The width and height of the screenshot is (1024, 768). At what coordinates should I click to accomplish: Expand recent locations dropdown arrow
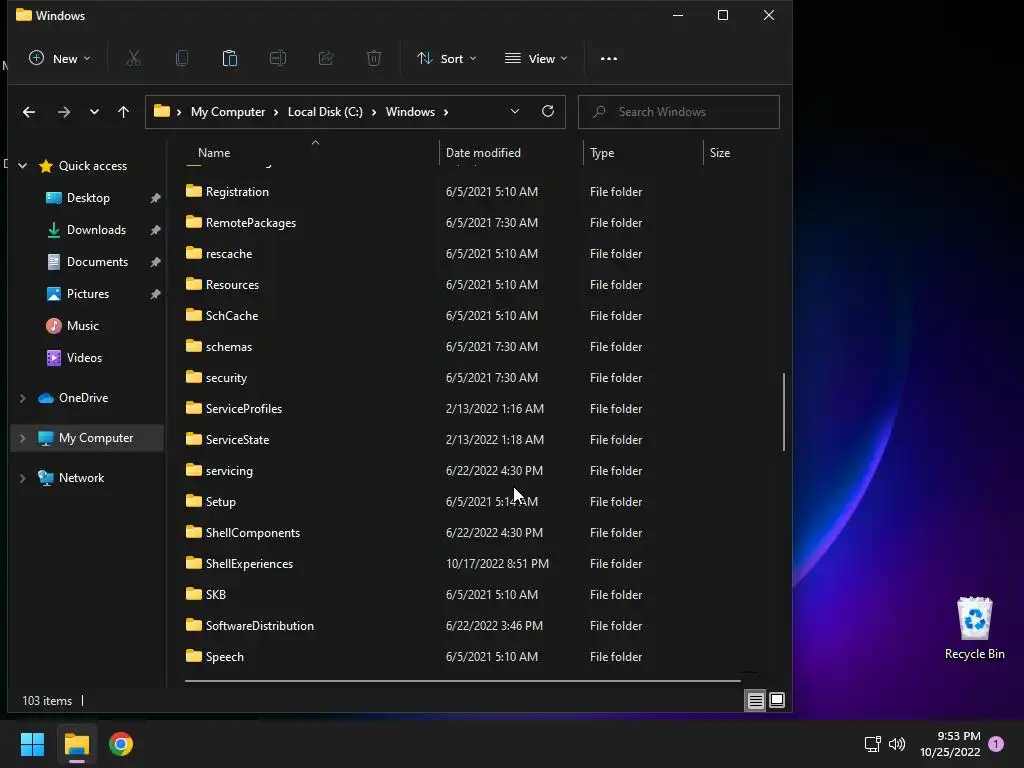click(94, 112)
